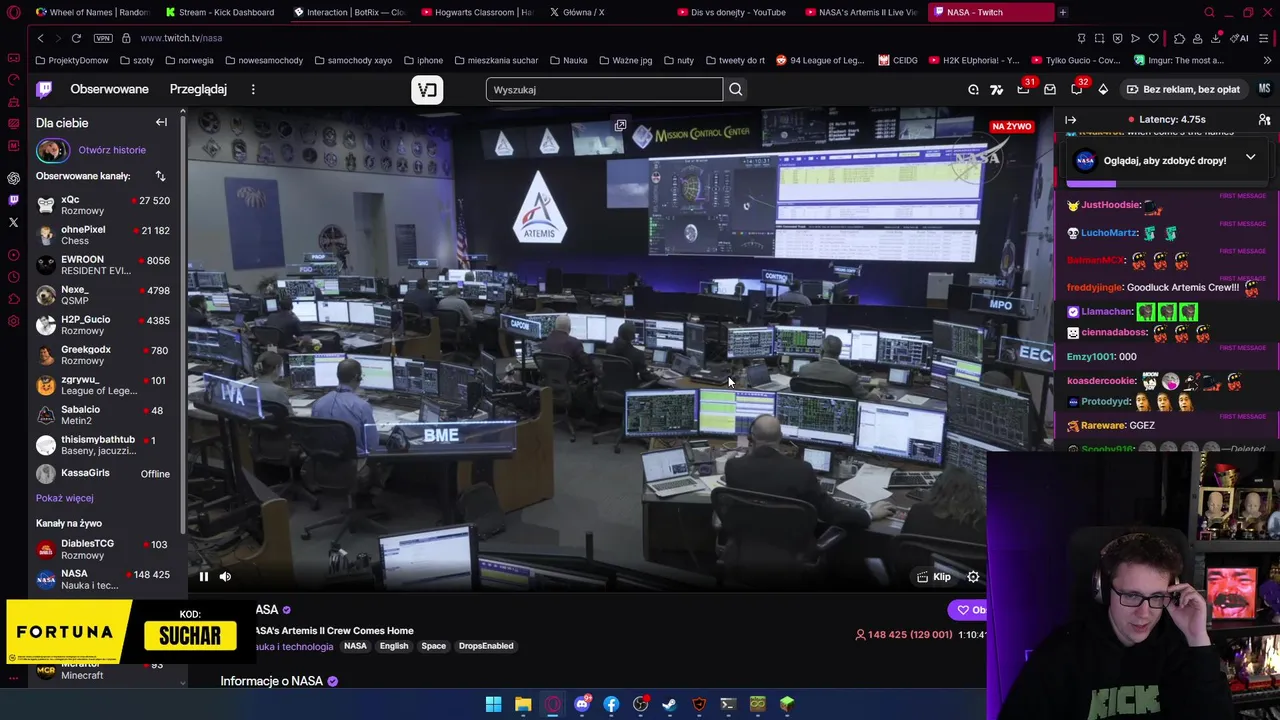The image size is (1280, 720).
Task: Open Discord from the taskbar
Action: [x=582, y=704]
